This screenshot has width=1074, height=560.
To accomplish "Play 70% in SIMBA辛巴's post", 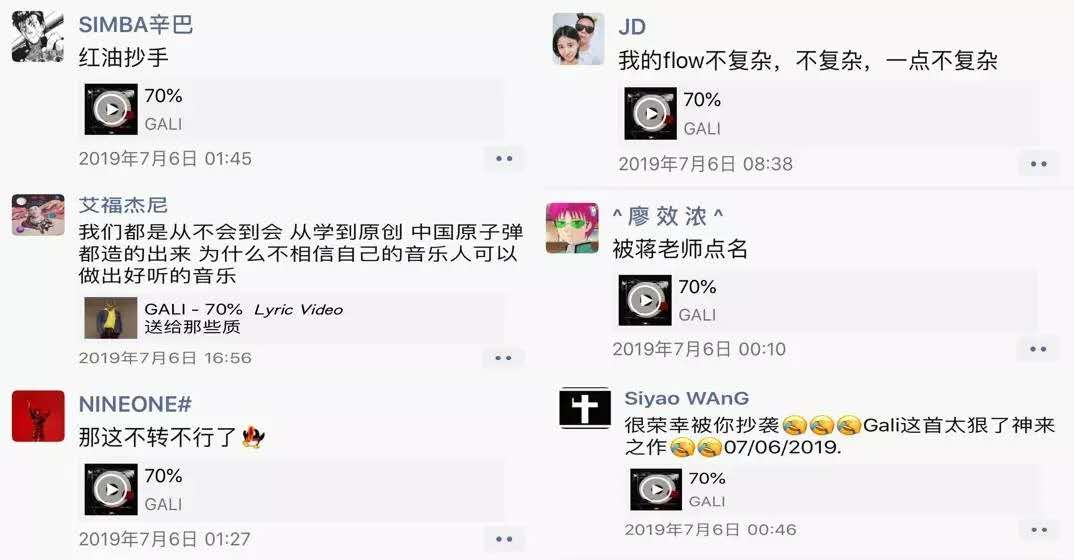I will (x=111, y=109).
